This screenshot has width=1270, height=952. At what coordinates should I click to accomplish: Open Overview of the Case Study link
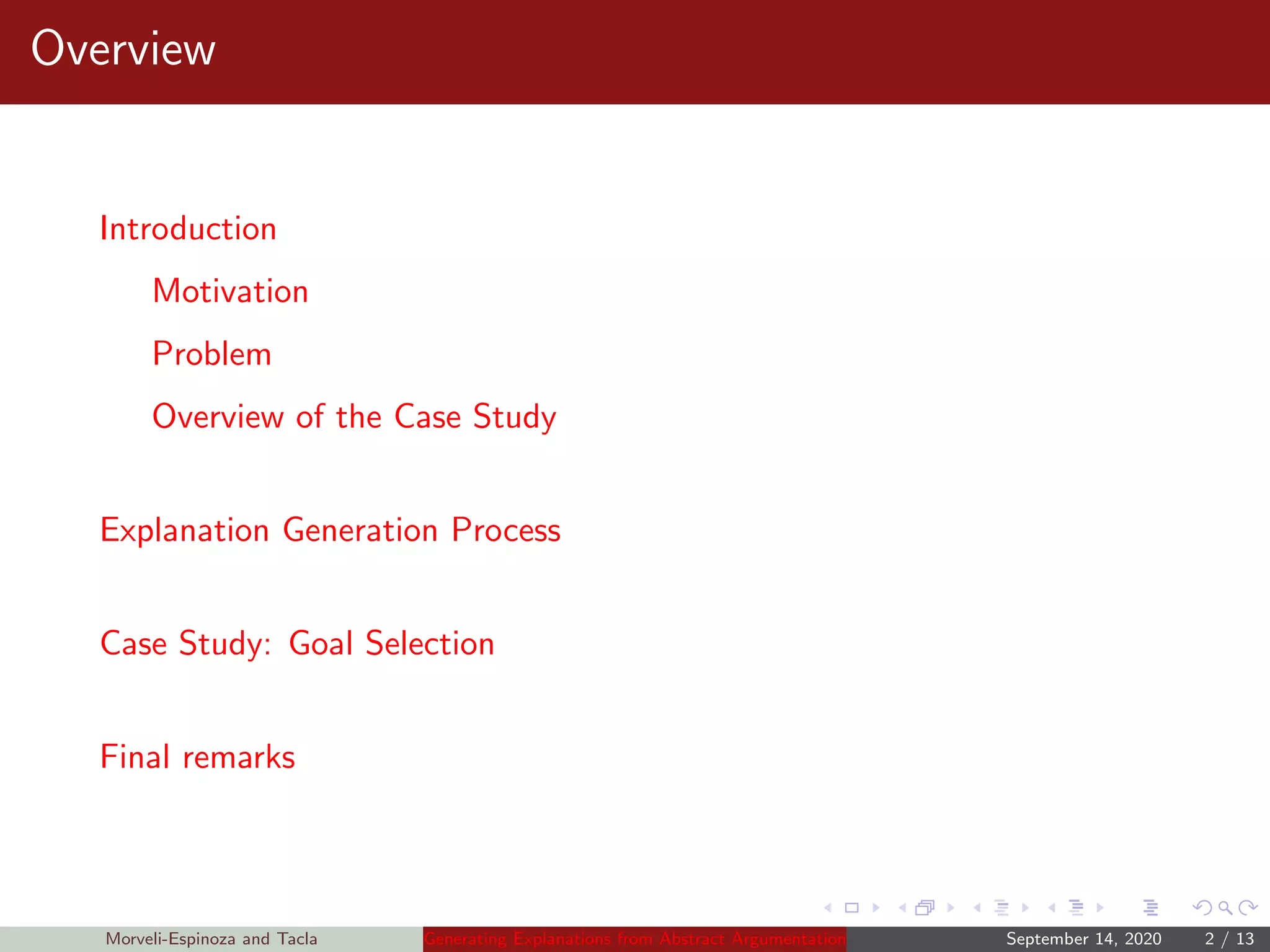[354, 416]
